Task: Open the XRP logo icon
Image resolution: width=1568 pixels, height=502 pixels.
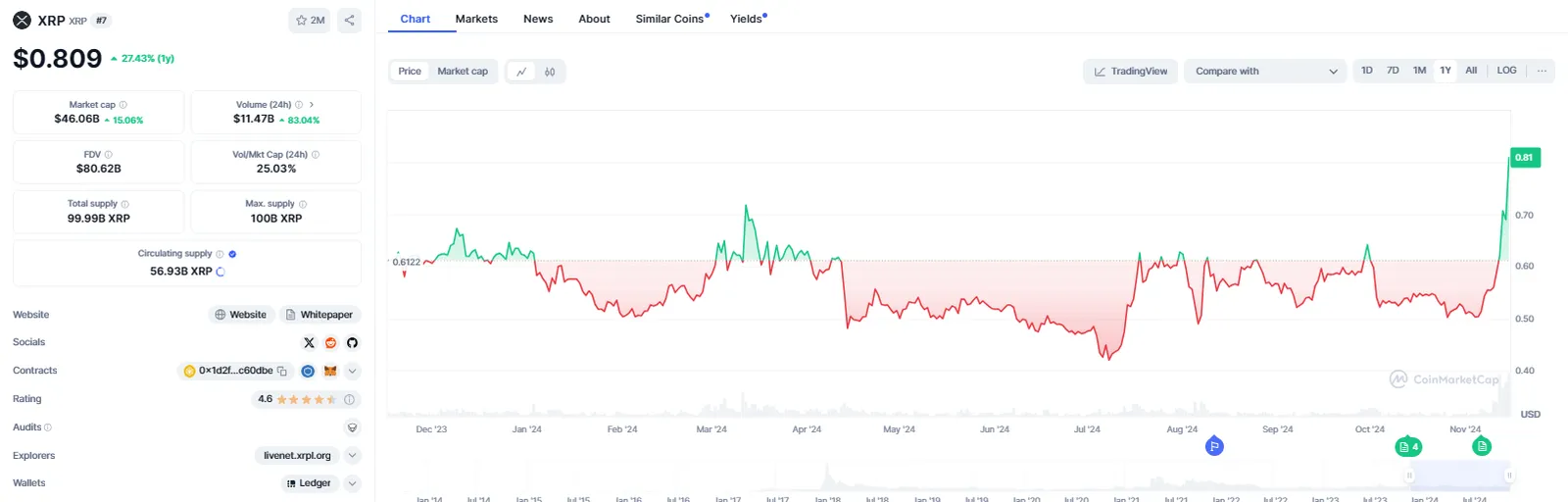Action: click(x=22, y=21)
